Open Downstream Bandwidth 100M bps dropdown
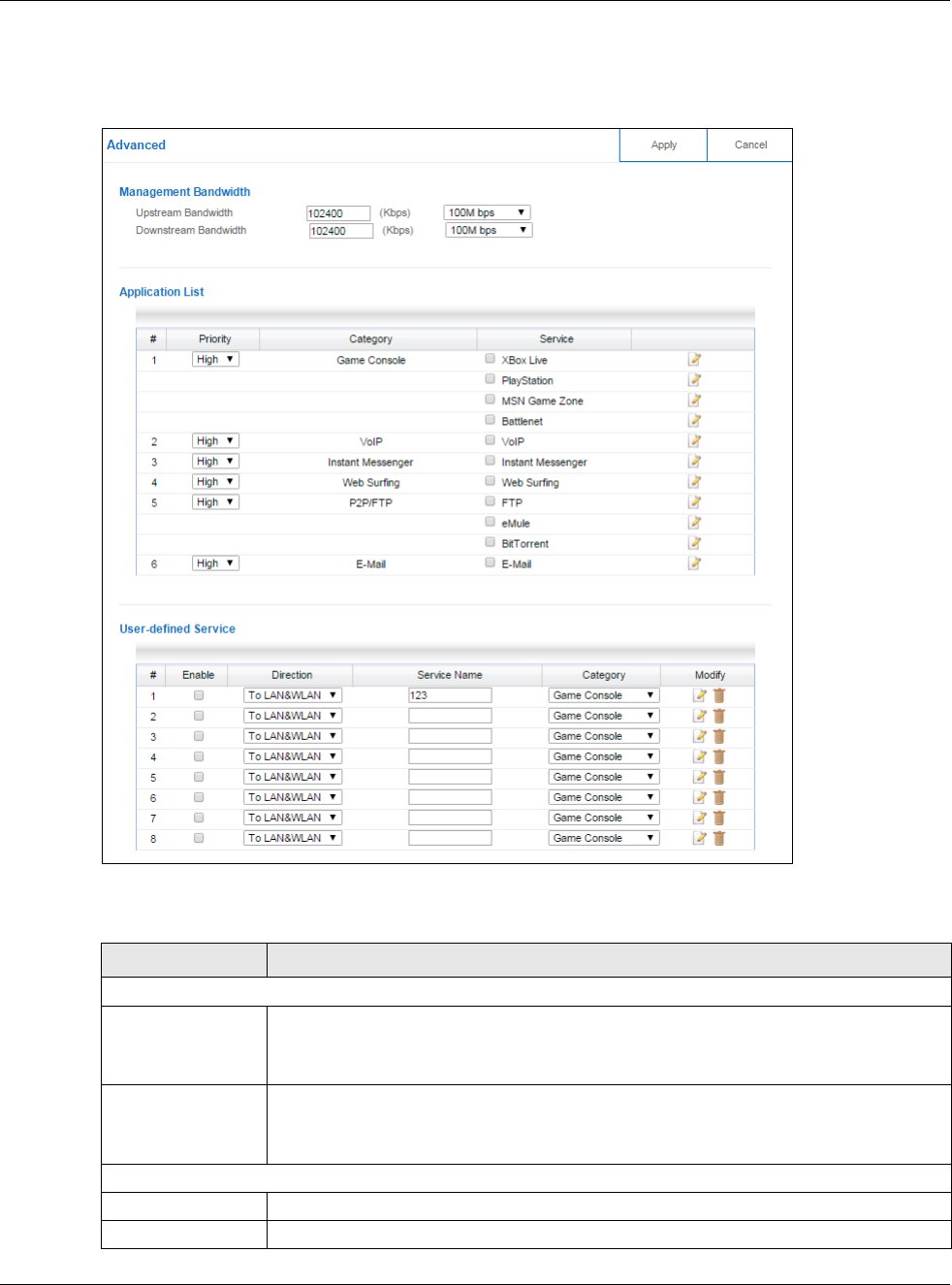This screenshot has width=952, height=1285. point(489,230)
